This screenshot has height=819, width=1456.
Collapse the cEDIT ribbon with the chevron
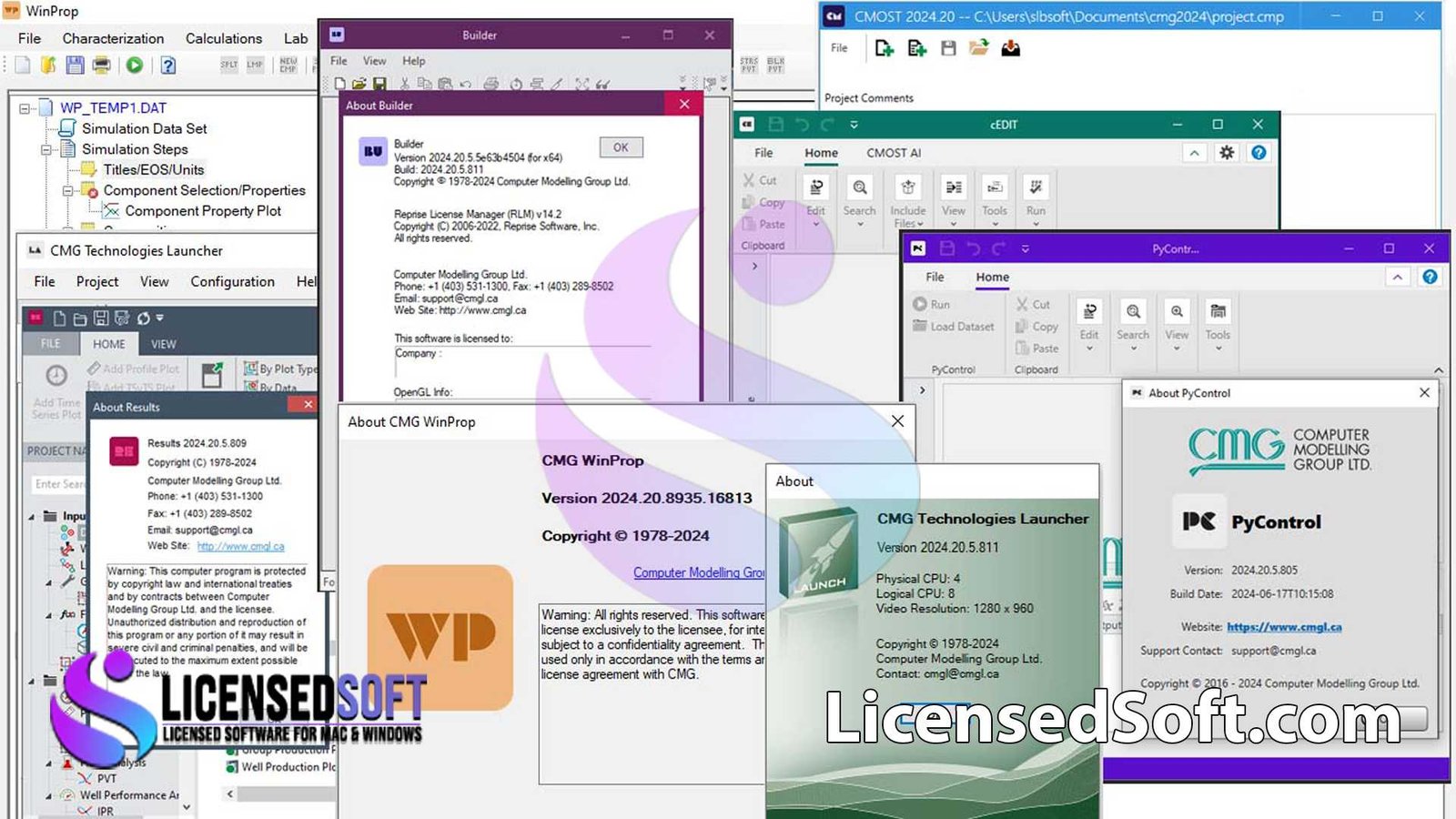1194,153
